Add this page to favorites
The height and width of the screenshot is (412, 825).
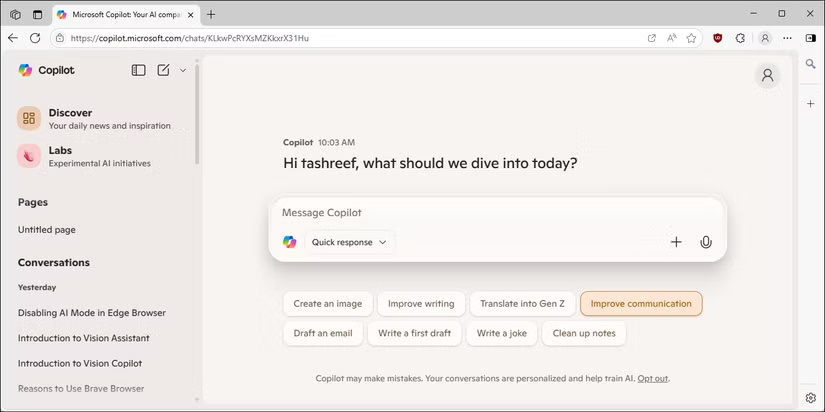pyautogui.click(x=691, y=38)
